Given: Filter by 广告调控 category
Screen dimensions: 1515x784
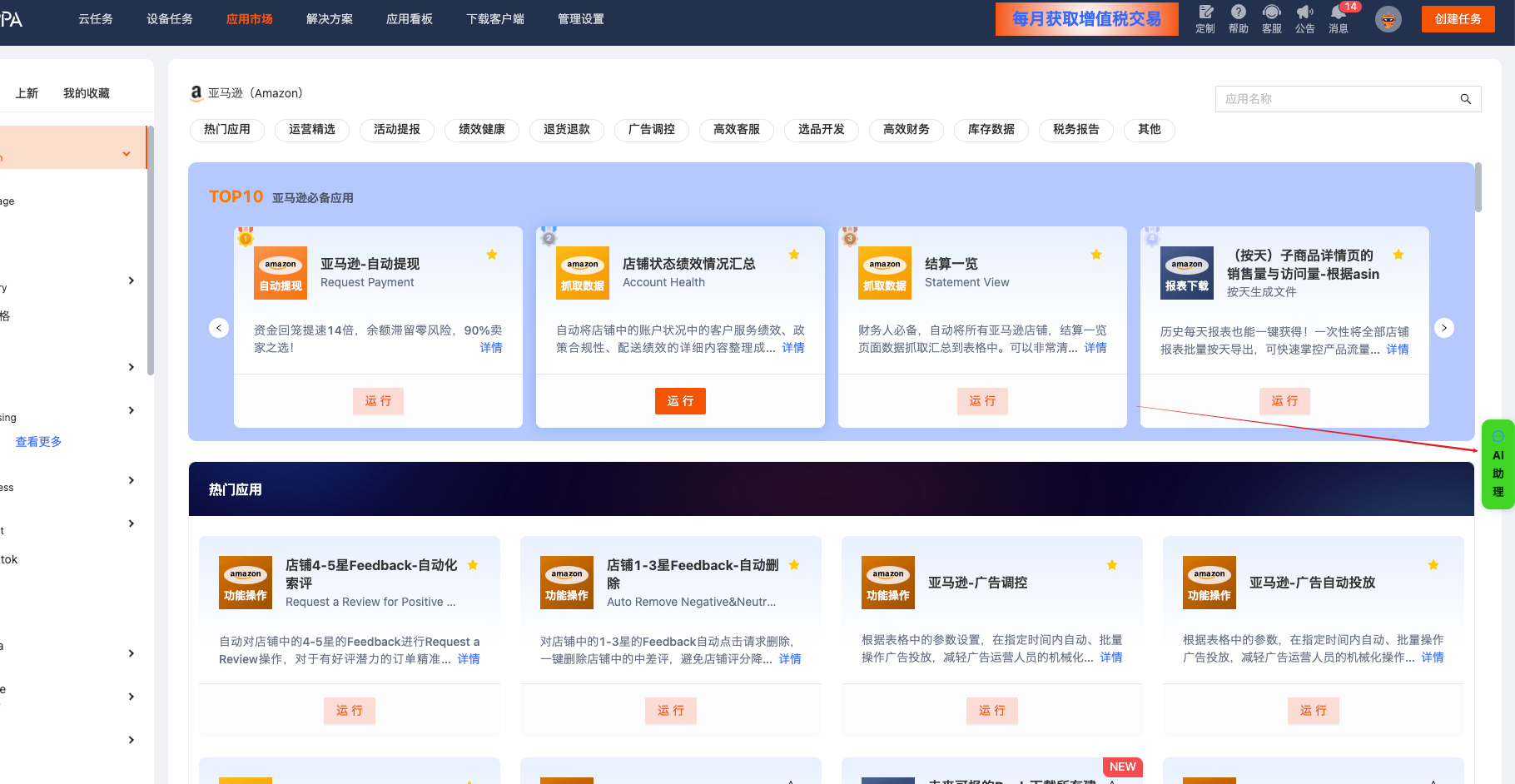Looking at the screenshot, I should (x=652, y=130).
